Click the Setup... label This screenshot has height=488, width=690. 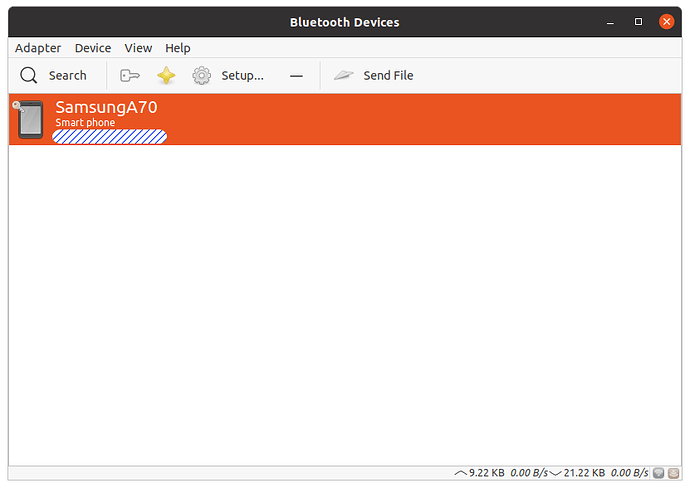[x=242, y=76]
